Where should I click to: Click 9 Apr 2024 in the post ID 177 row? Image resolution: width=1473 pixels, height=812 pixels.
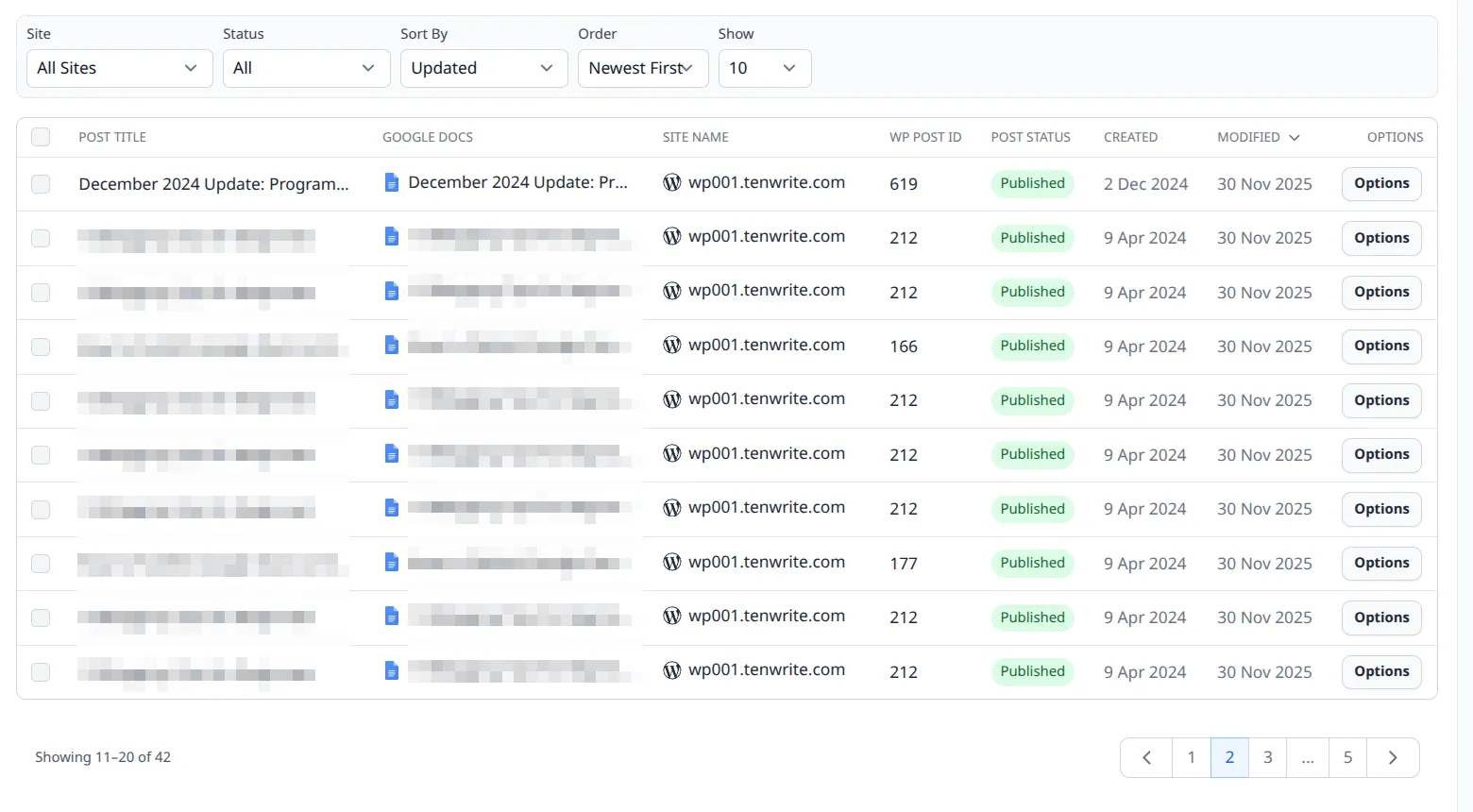tap(1145, 564)
